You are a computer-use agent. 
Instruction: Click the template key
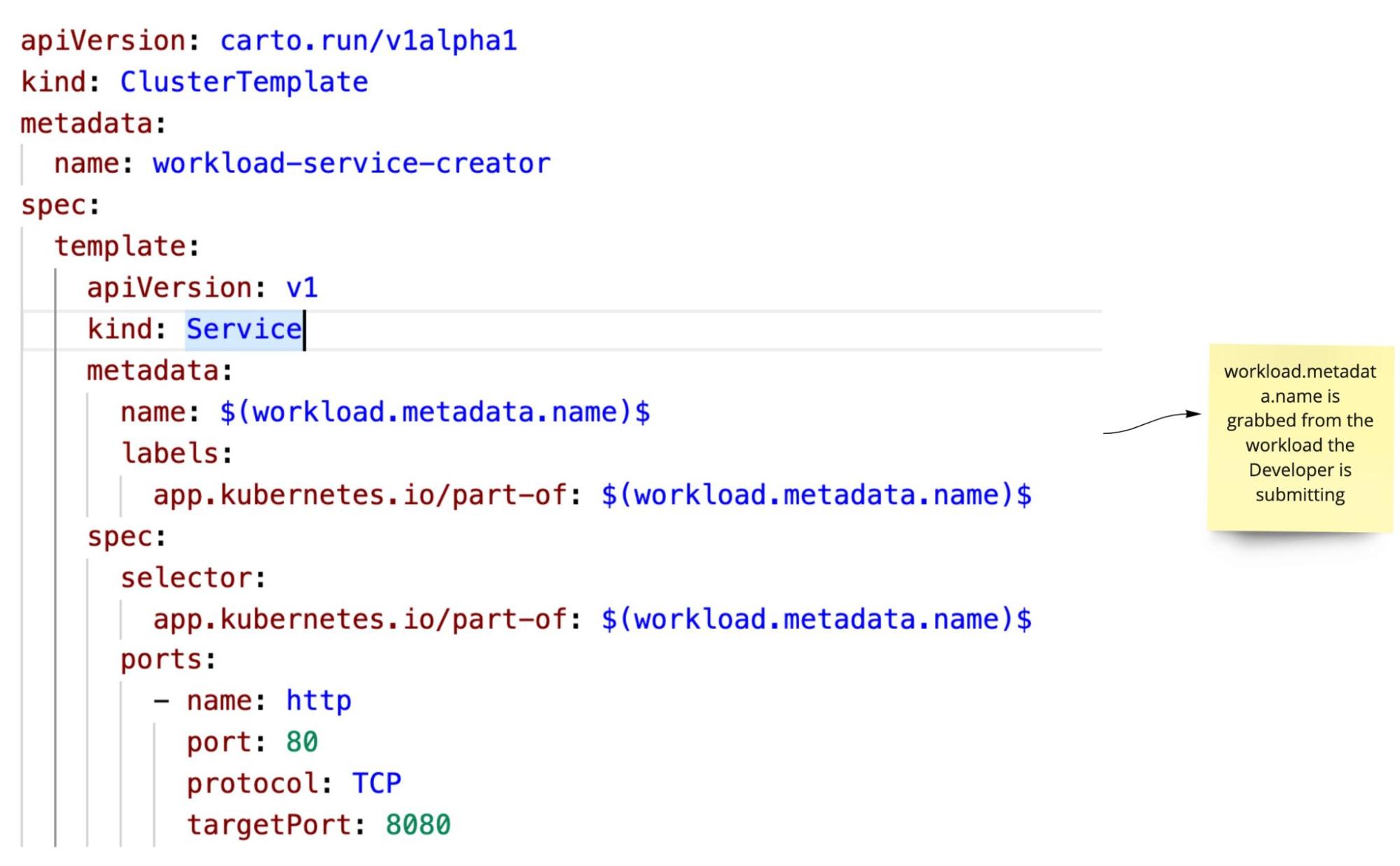120,246
